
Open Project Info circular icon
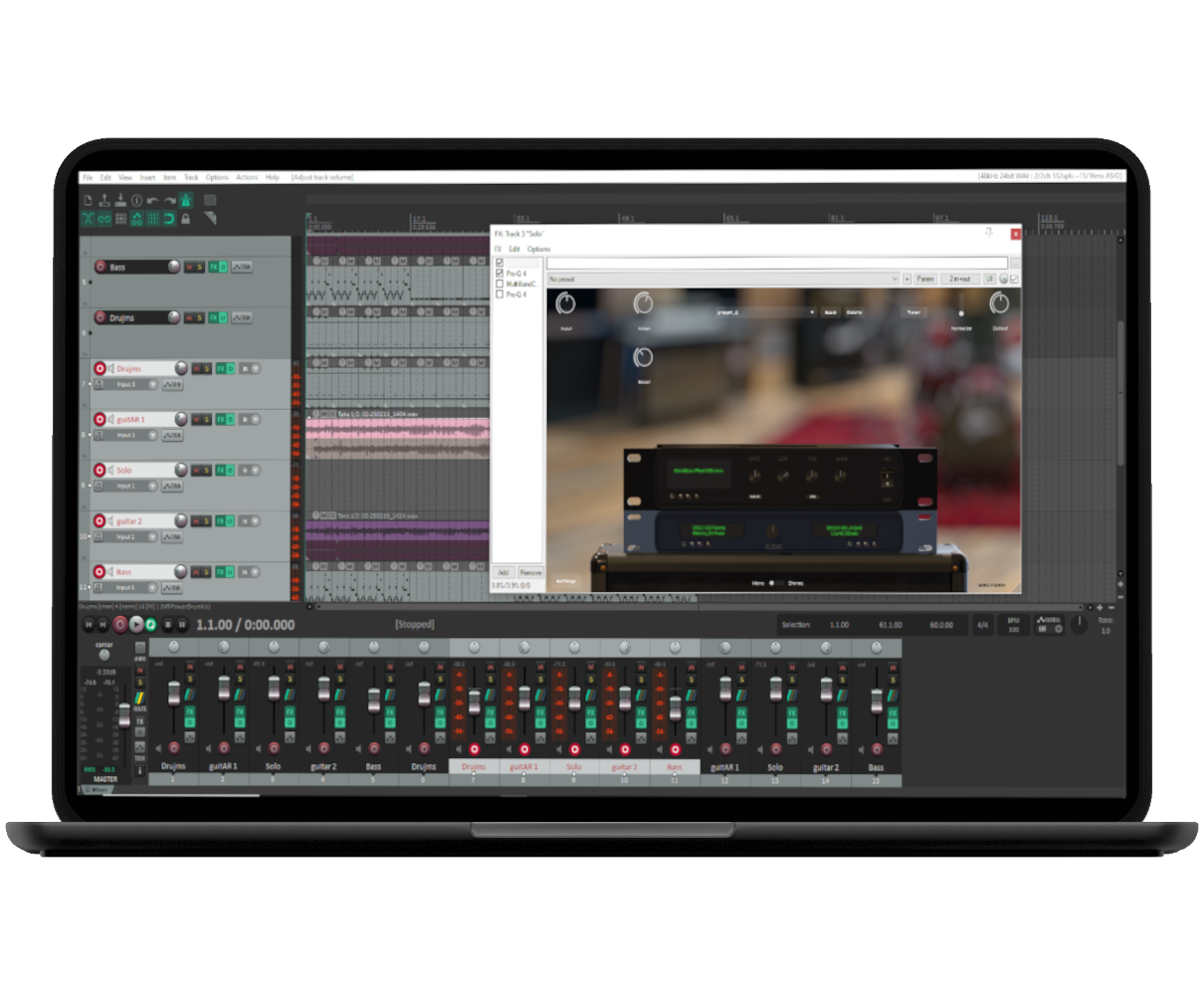coord(136,201)
